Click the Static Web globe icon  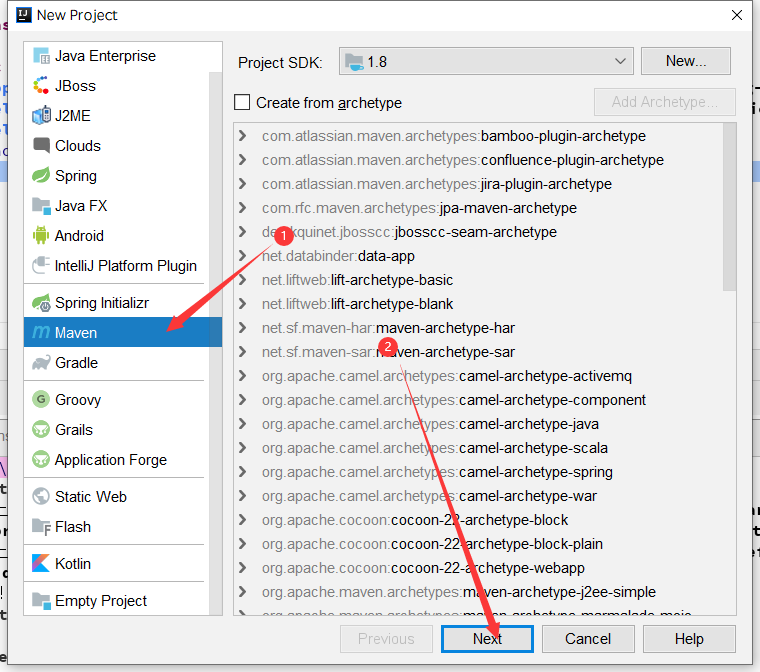(x=41, y=496)
